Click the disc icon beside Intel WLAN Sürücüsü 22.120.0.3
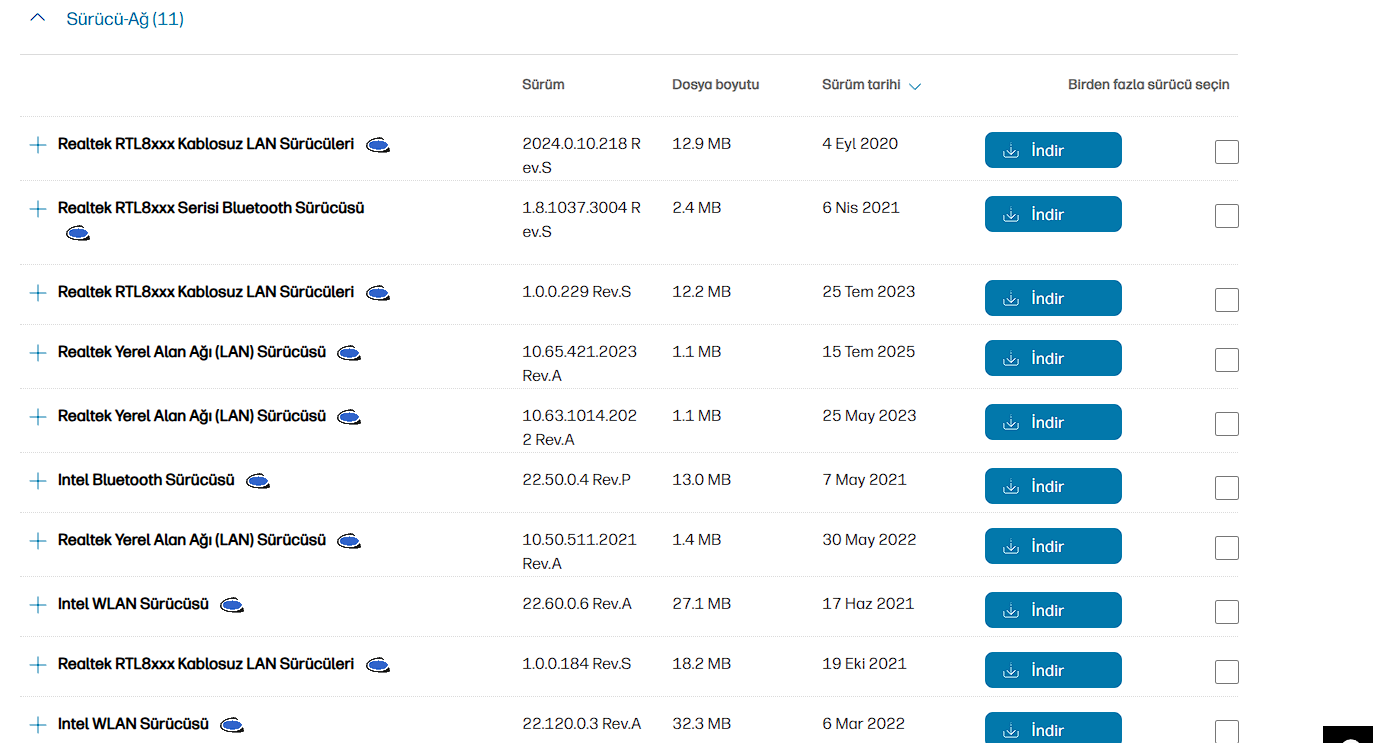The image size is (1373, 743). (x=232, y=726)
